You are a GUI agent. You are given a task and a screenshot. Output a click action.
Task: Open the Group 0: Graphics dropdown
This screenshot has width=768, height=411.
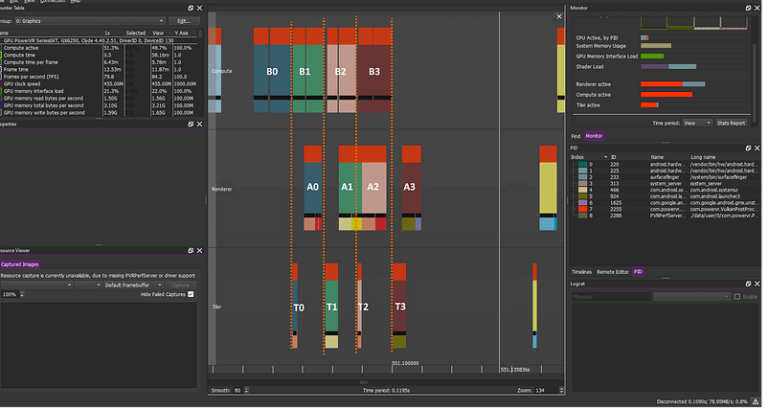point(90,21)
